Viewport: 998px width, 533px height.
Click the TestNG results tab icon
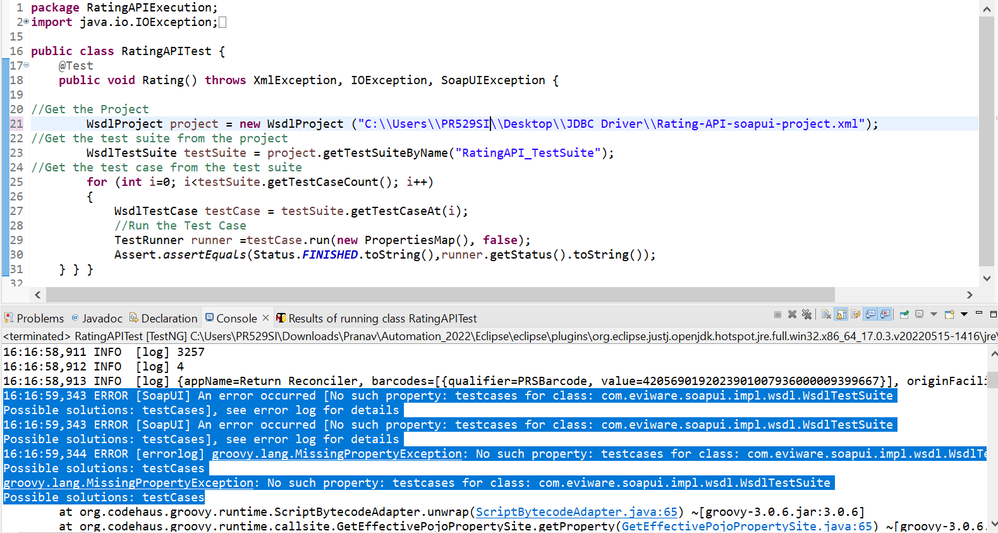(x=281, y=318)
